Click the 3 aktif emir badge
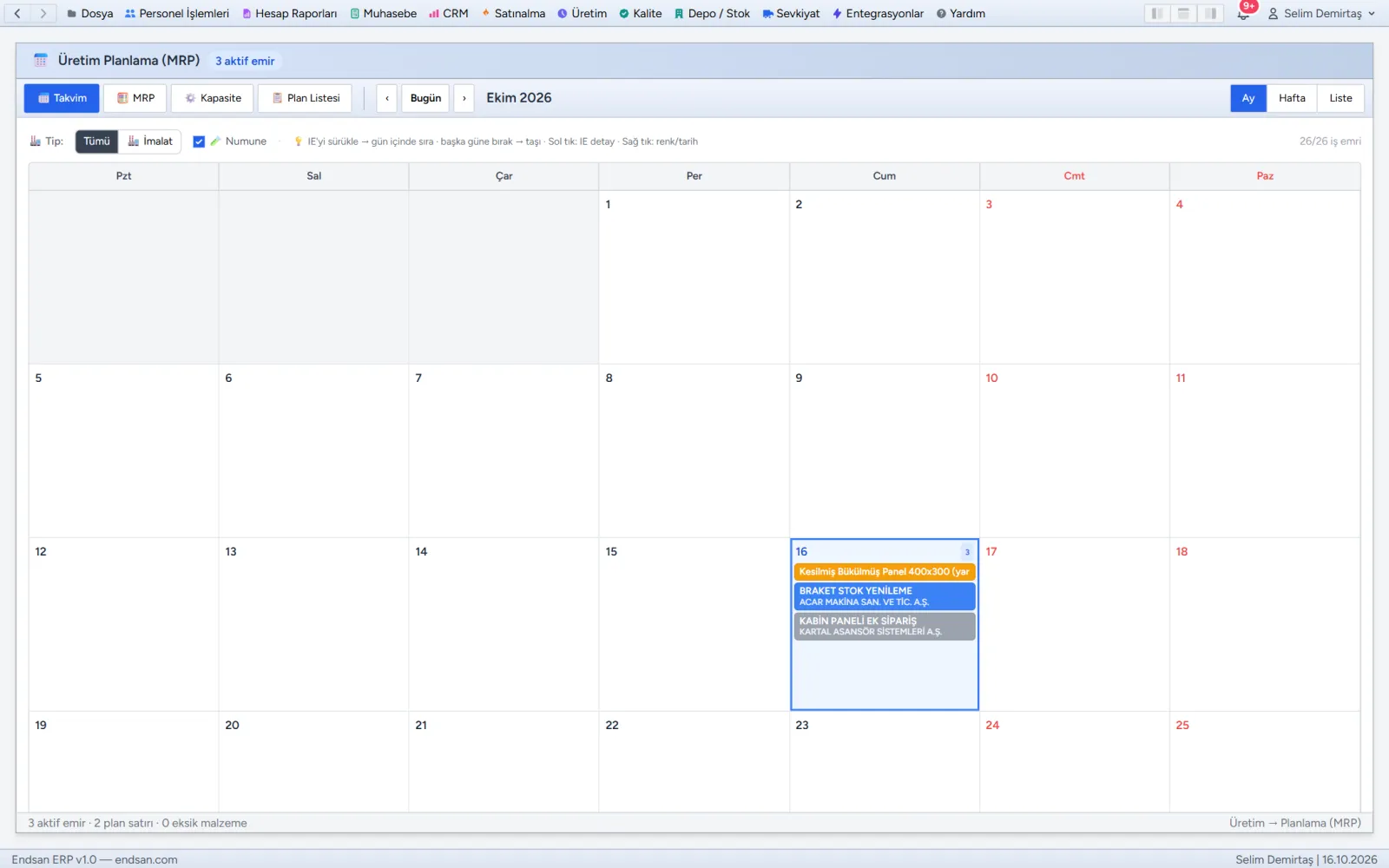The height and width of the screenshot is (868, 1389). click(245, 61)
